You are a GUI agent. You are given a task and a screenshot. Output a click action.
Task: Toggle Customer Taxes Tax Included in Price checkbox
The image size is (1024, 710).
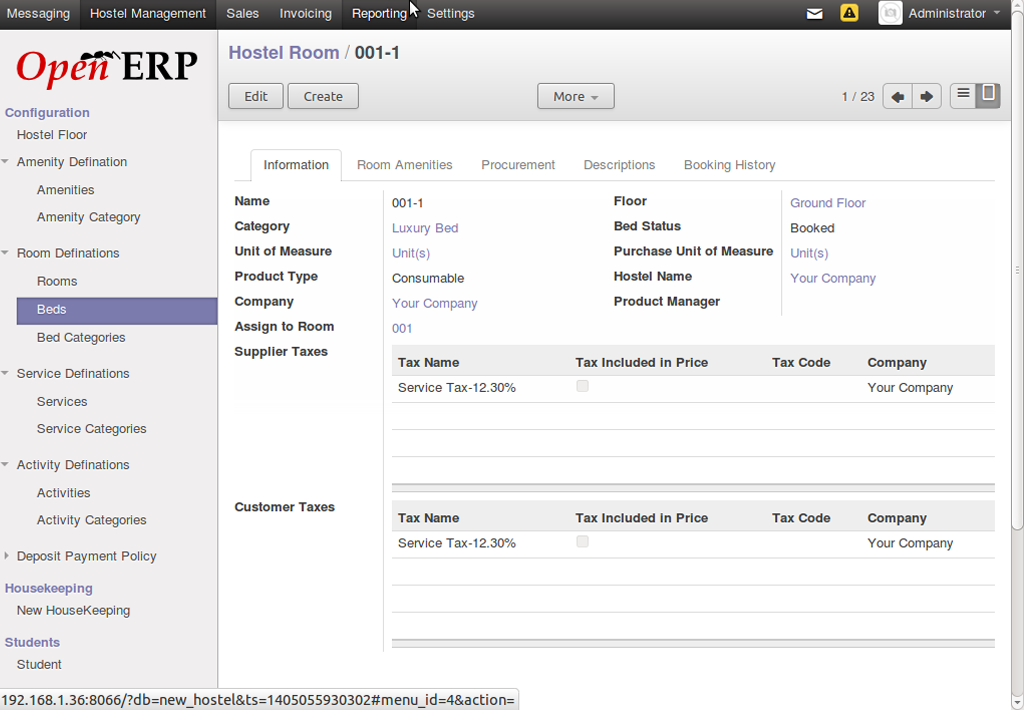pos(583,541)
